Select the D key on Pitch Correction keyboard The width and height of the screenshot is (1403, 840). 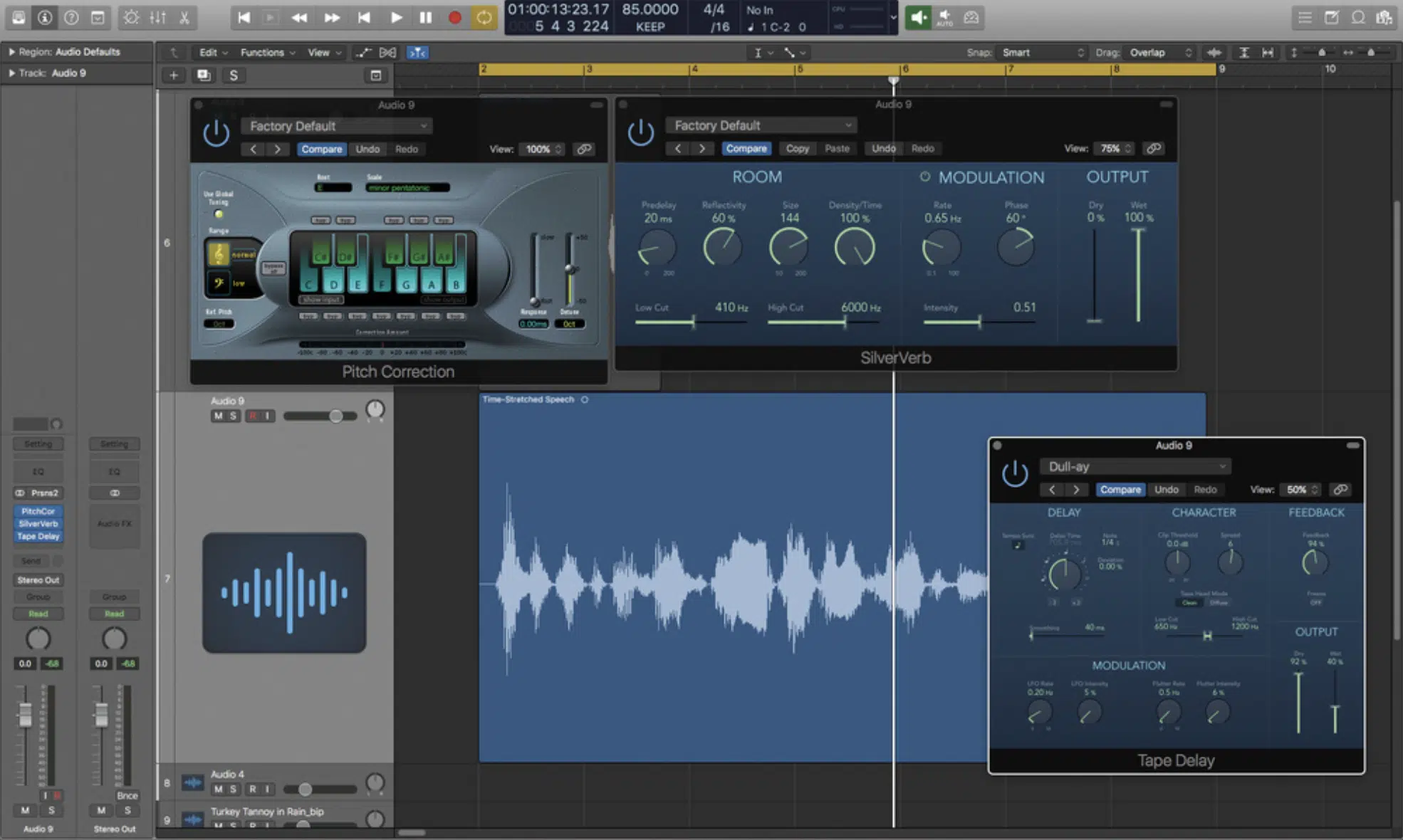pyautogui.click(x=333, y=285)
